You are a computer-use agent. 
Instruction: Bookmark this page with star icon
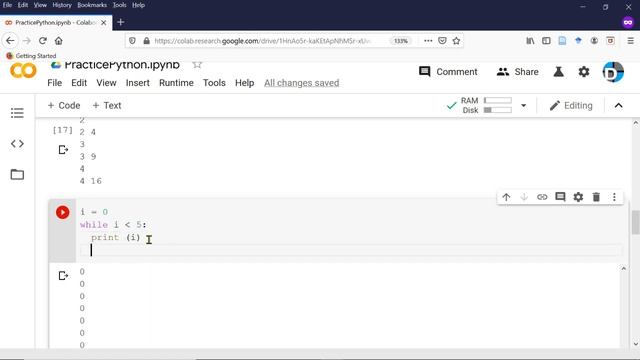click(x=456, y=41)
